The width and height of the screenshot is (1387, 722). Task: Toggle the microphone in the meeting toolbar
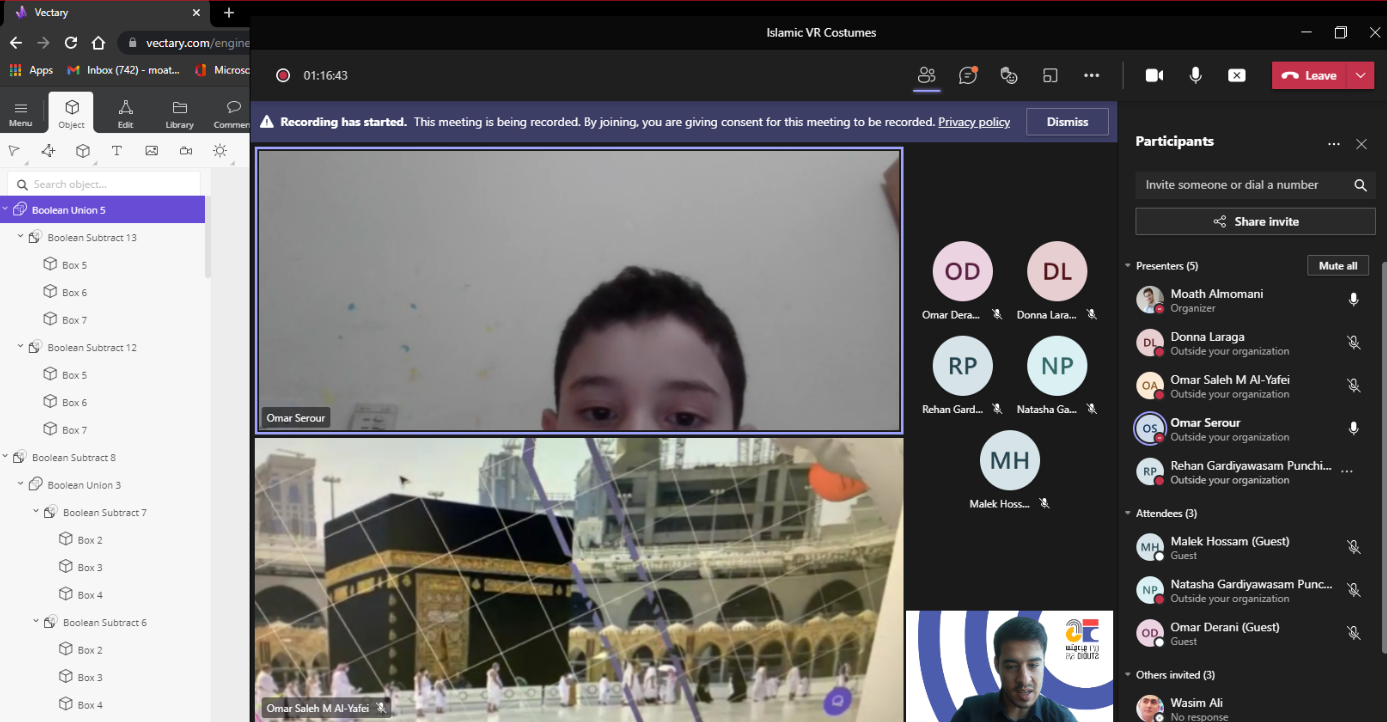pos(1195,75)
